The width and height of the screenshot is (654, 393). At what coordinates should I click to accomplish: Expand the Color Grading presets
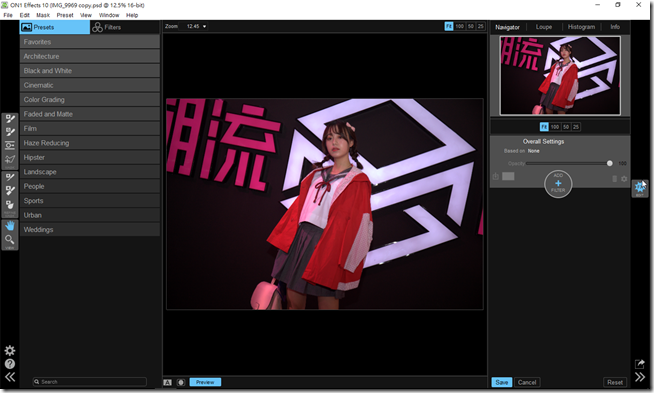click(x=90, y=100)
